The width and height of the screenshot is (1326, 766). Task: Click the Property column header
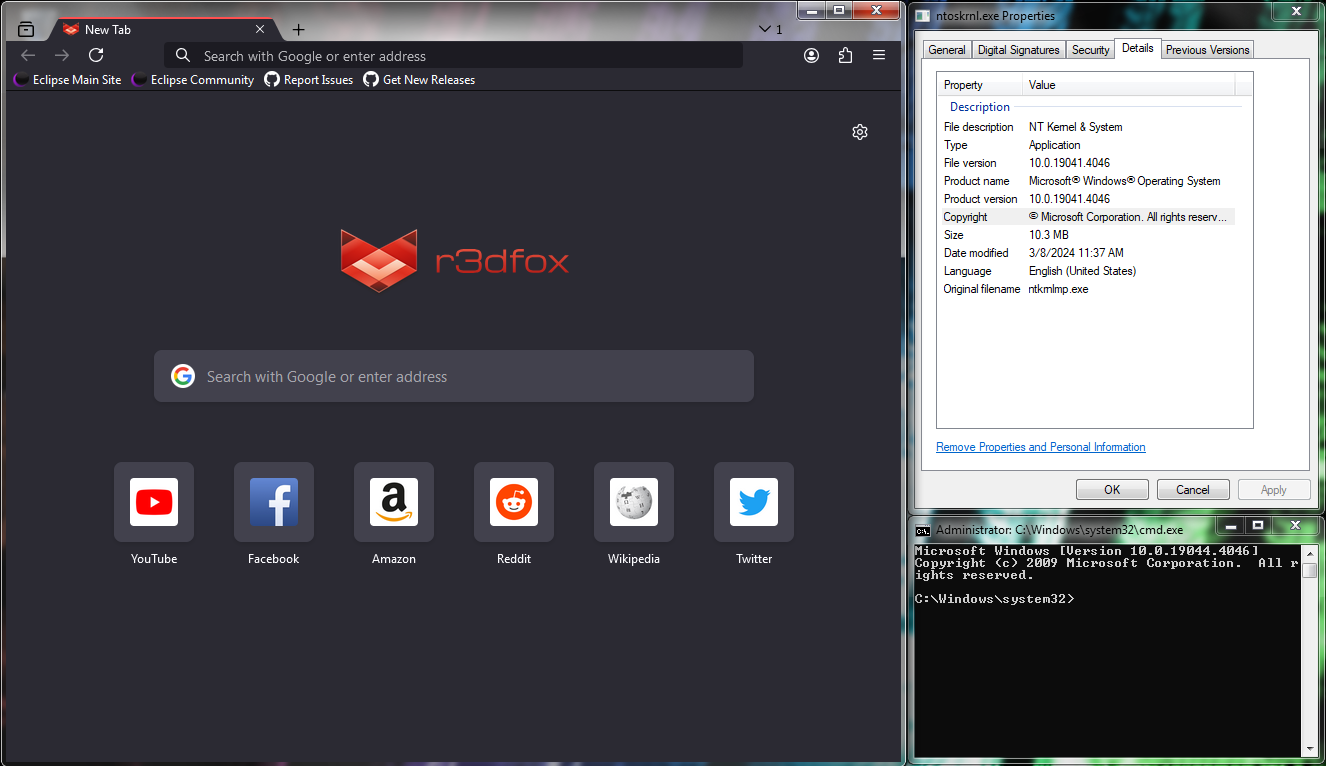click(980, 85)
